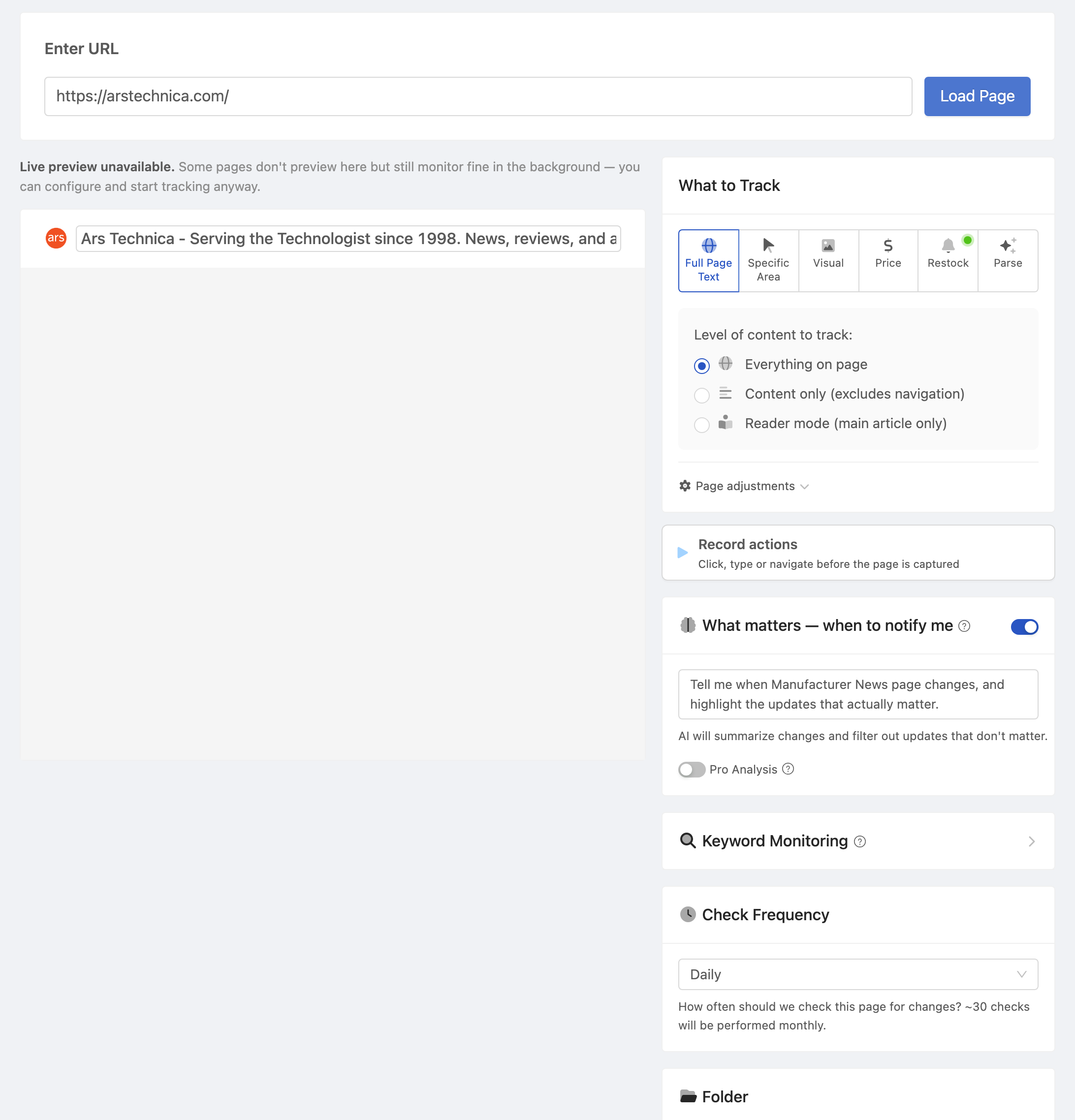Screen dimensions: 1075x1120
Task: Click the brain icon beside What matters
Action: click(688, 625)
